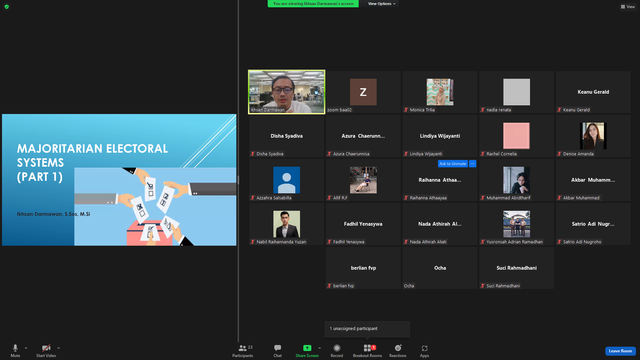Click the Nada Athirah Aliati participant tile
The height and width of the screenshot is (360, 640).
coord(440,224)
